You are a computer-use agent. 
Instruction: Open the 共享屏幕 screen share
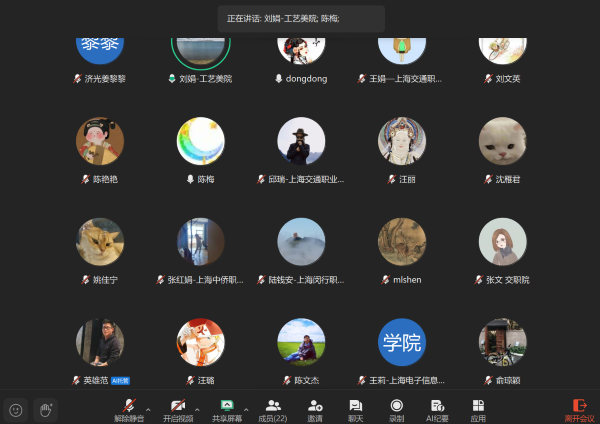point(226,403)
